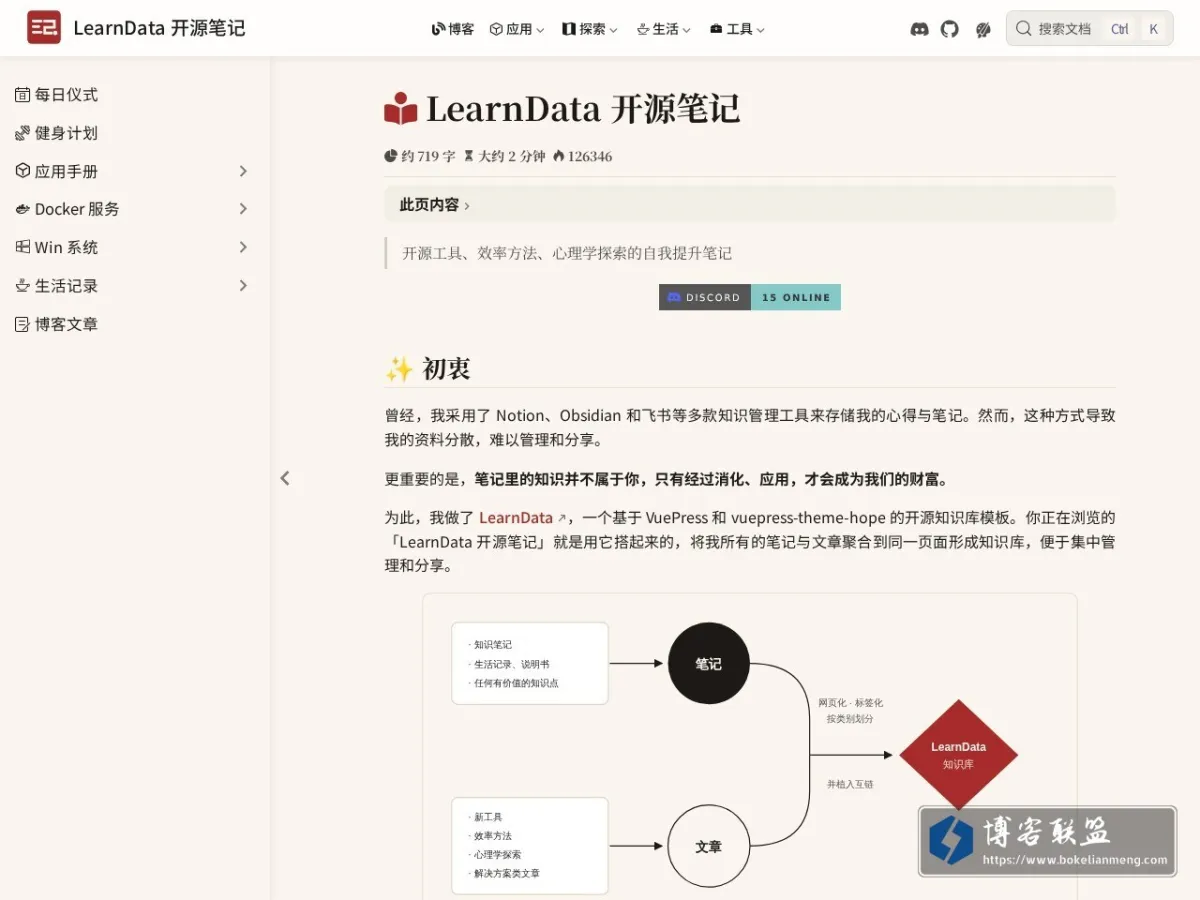Click the 开源工具、效率方法 quote text
The image size is (1200, 900).
click(567, 253)
